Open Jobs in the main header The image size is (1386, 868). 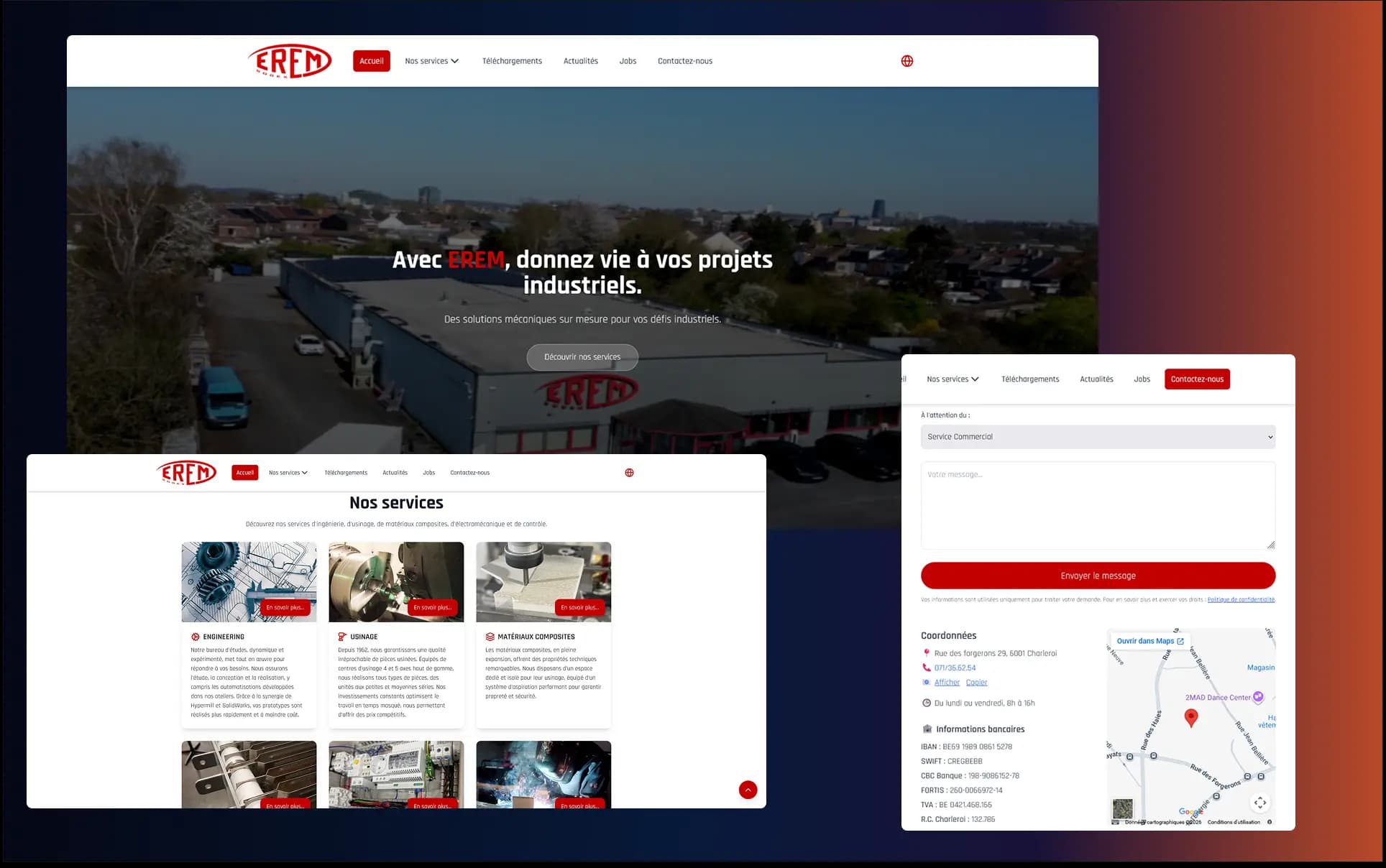pyautogui.click(x=628, y=61)
